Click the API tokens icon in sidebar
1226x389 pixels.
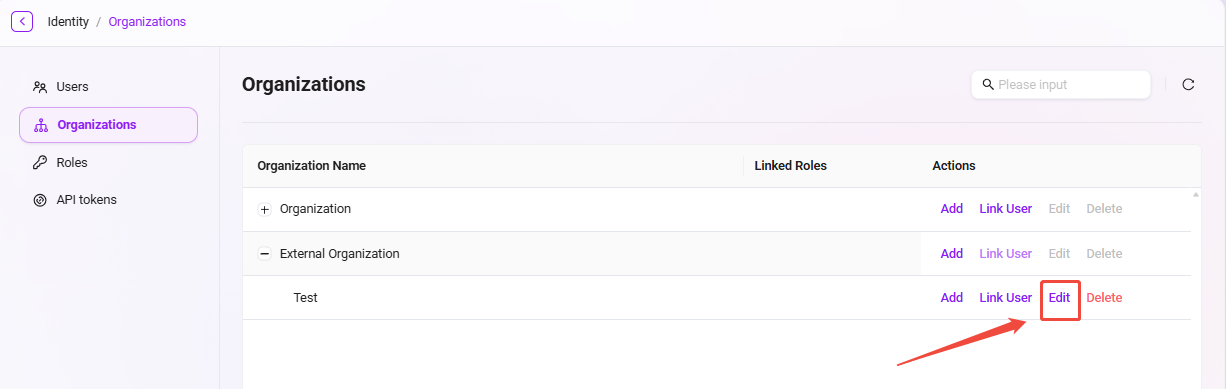pos(40,200)
